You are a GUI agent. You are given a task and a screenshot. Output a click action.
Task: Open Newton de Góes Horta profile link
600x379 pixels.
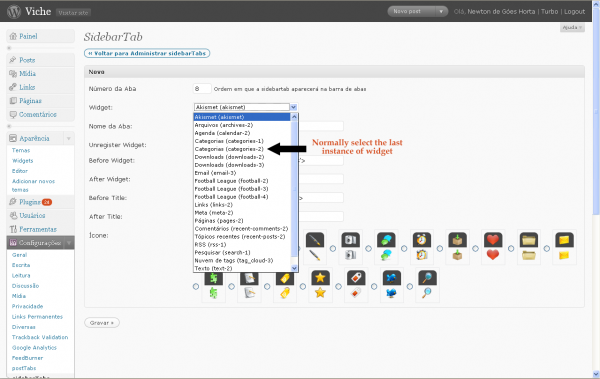tap(501, 11)
